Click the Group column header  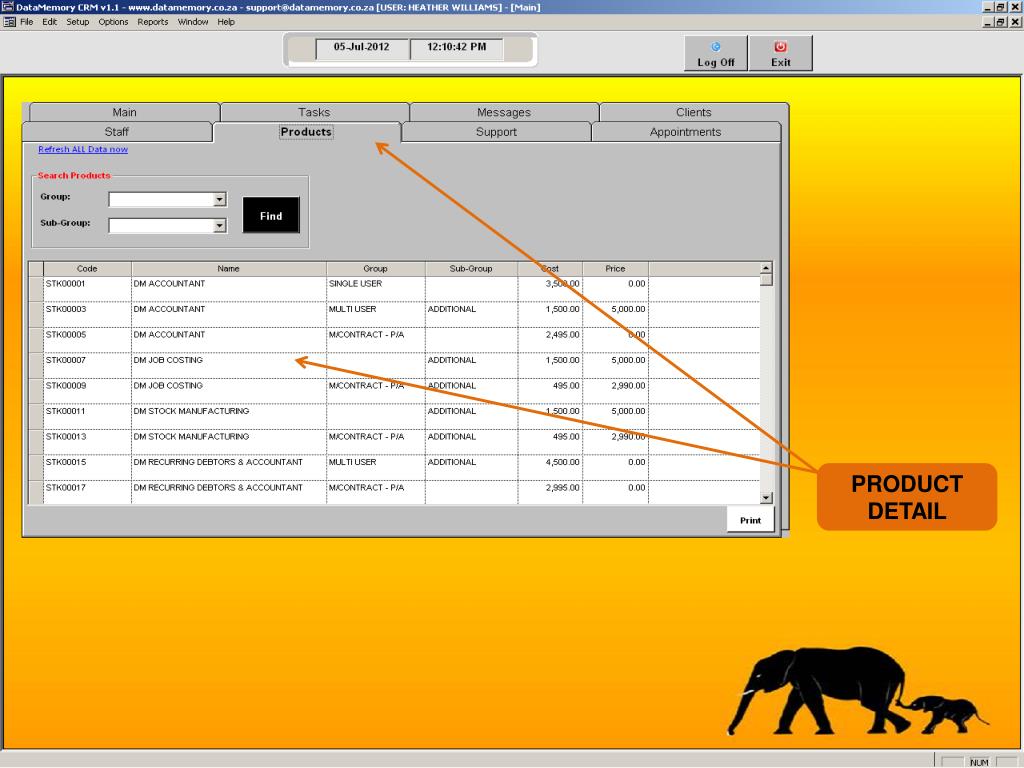point(376,268)
